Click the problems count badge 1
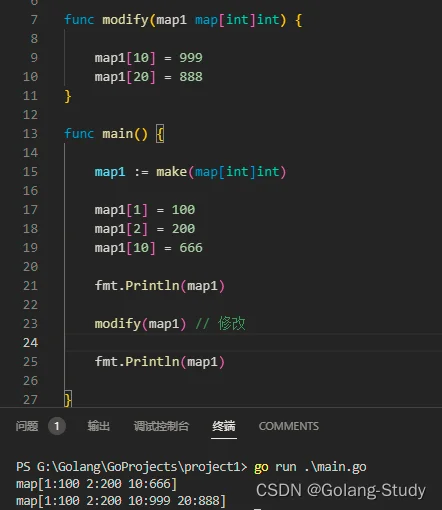 tap(57, 426)
